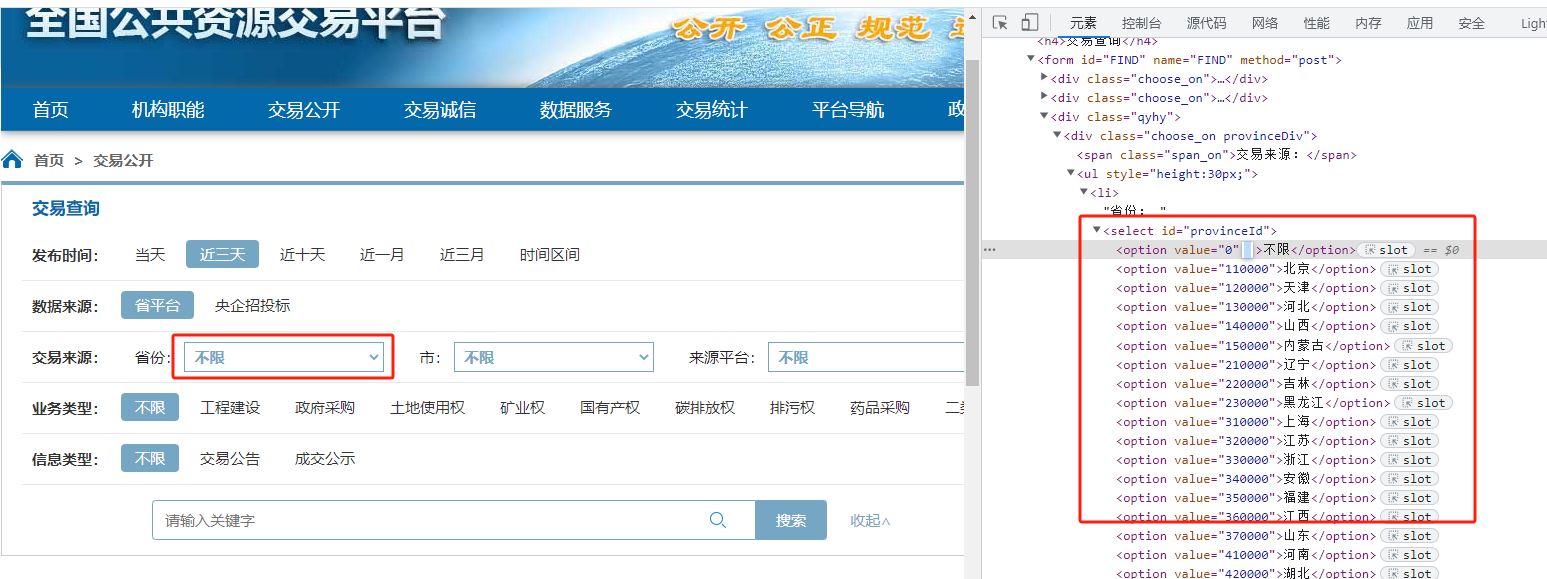This screenshot has height=579, width=1547.
Task: Open the 机构职能 navigation menu item
Action: [x=168, y=110]
